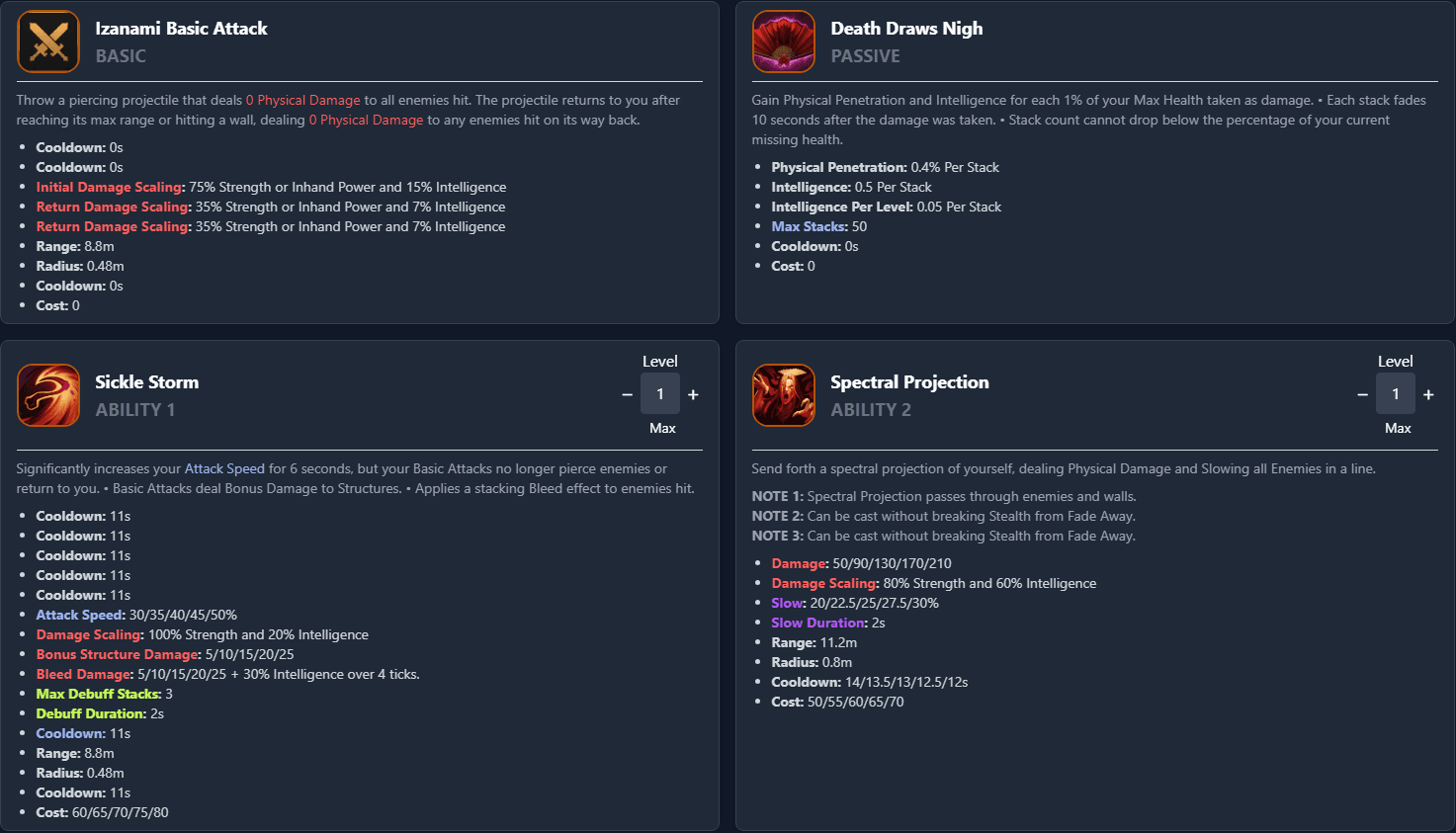
Task: Decrease Sickle Storm level with minus
Action: (x=627, y=394)
